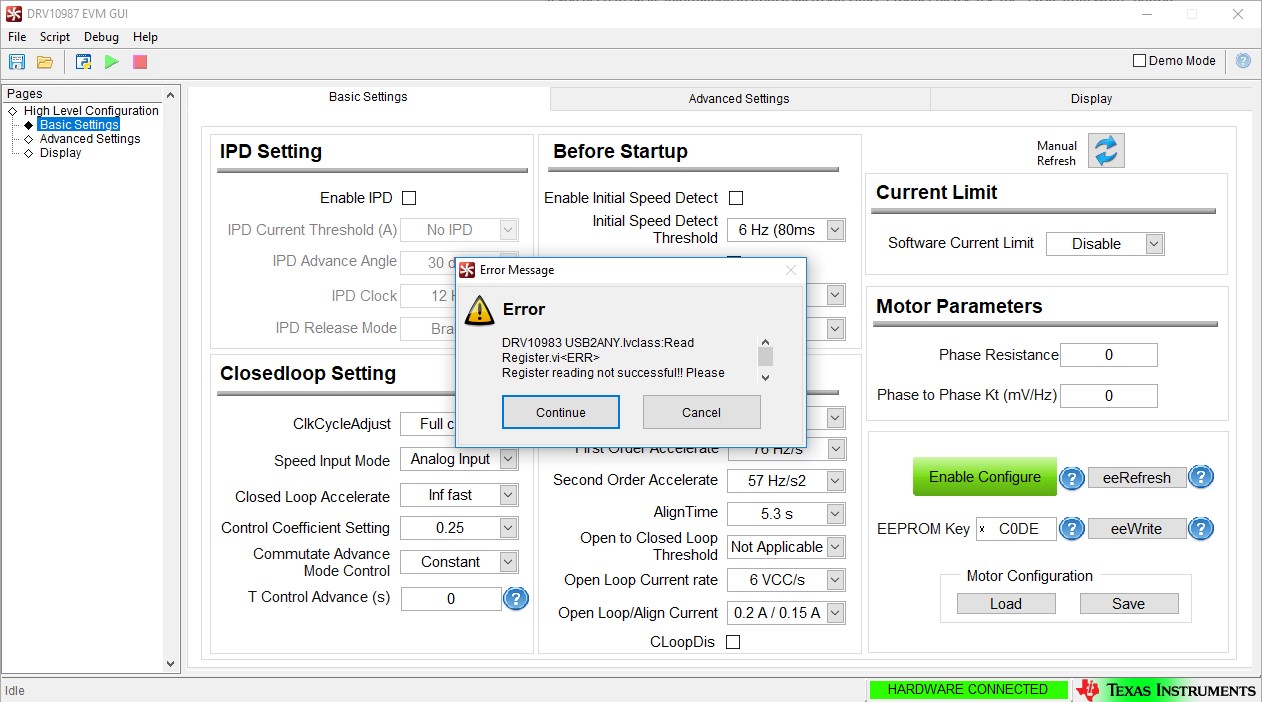Click the Phase Resistance input field
This screenshot has height=702, width=1262.
click(1109, 355)
